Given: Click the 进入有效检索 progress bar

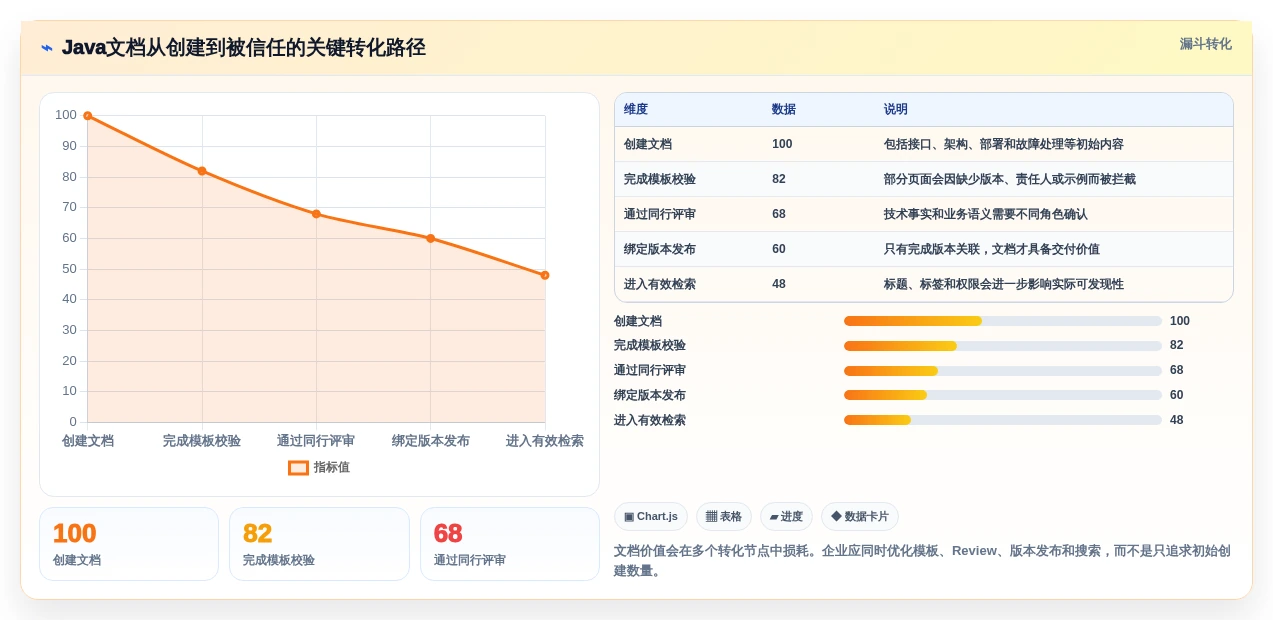Looking at the screenshot, I should 1003,420.
